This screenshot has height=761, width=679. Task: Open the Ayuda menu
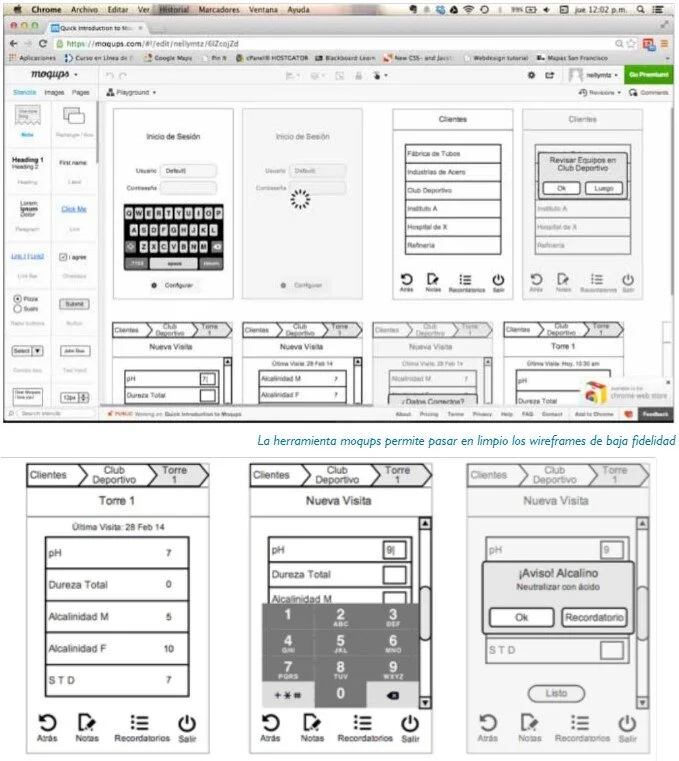click(298, 9)
